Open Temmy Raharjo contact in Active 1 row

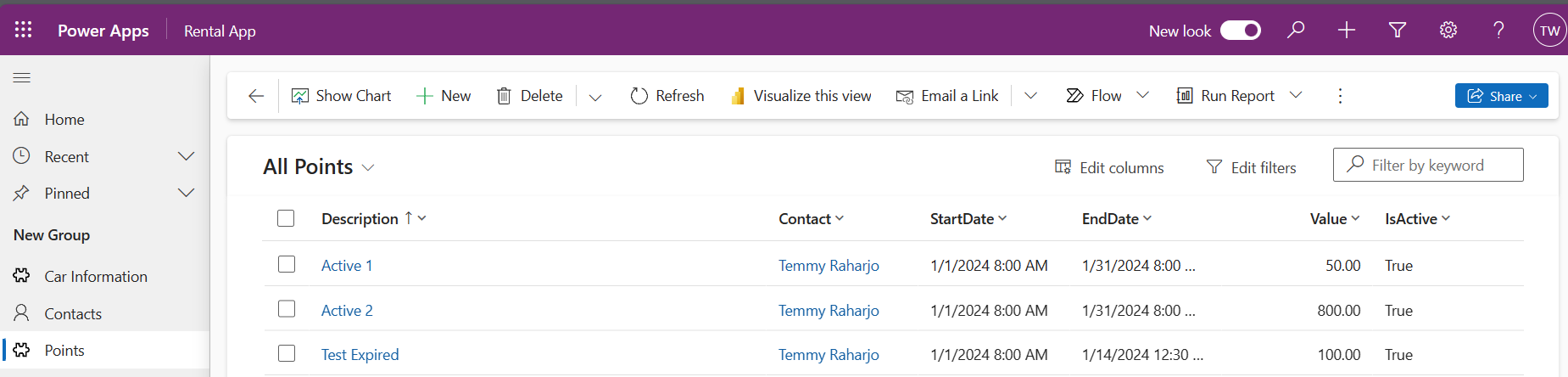(829, 266)
